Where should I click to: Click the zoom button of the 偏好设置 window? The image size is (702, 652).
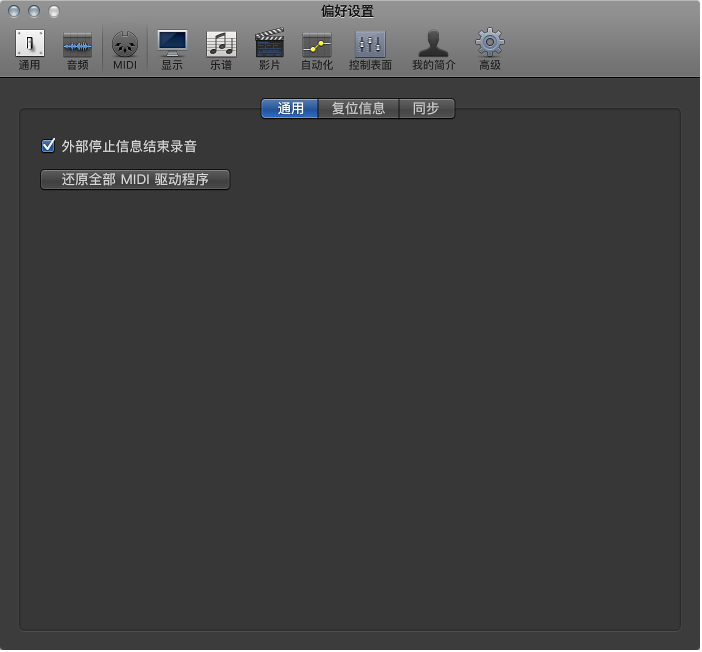coord(54,11)
